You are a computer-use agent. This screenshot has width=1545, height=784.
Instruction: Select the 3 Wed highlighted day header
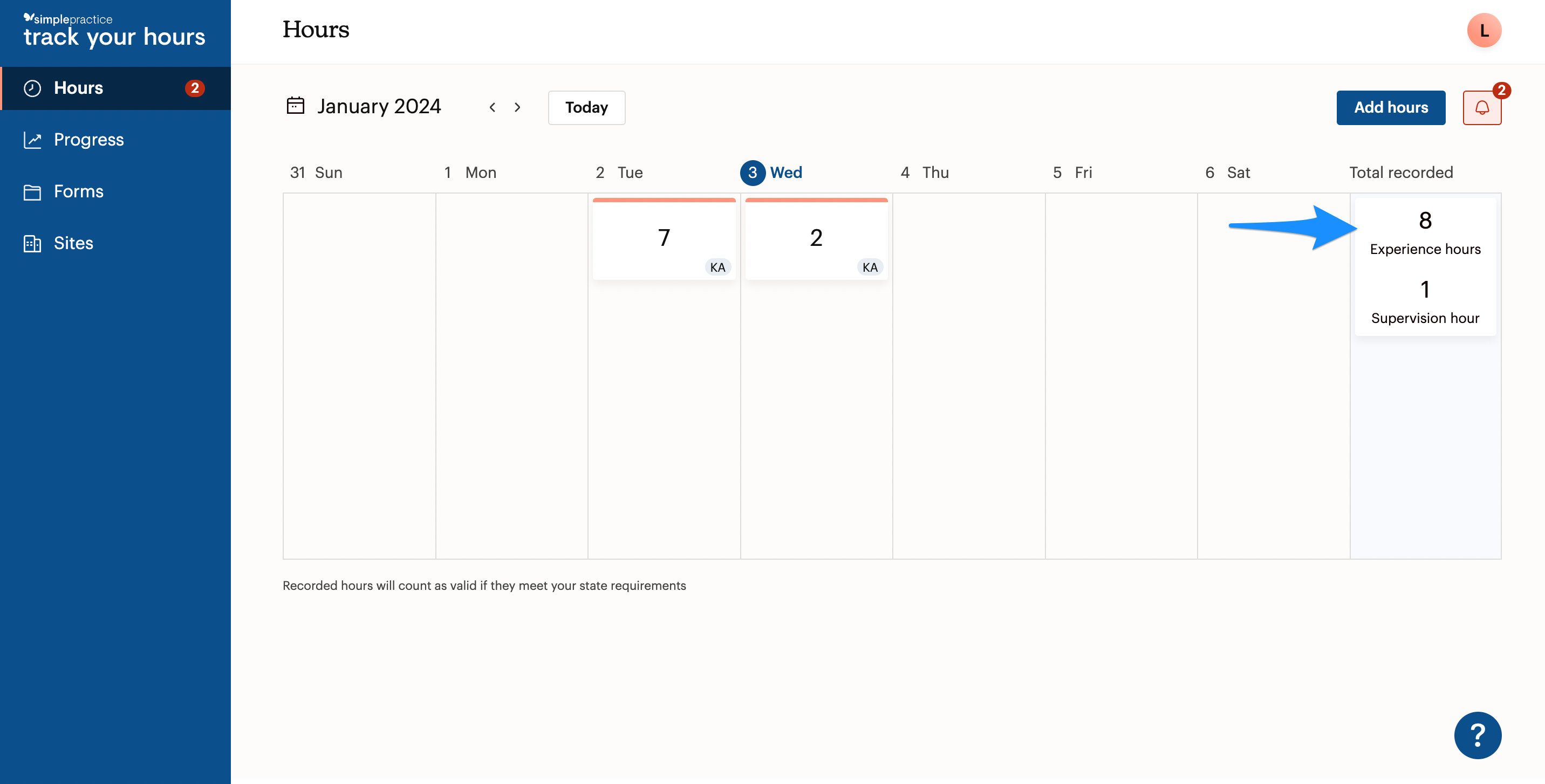tap(771, 173)
